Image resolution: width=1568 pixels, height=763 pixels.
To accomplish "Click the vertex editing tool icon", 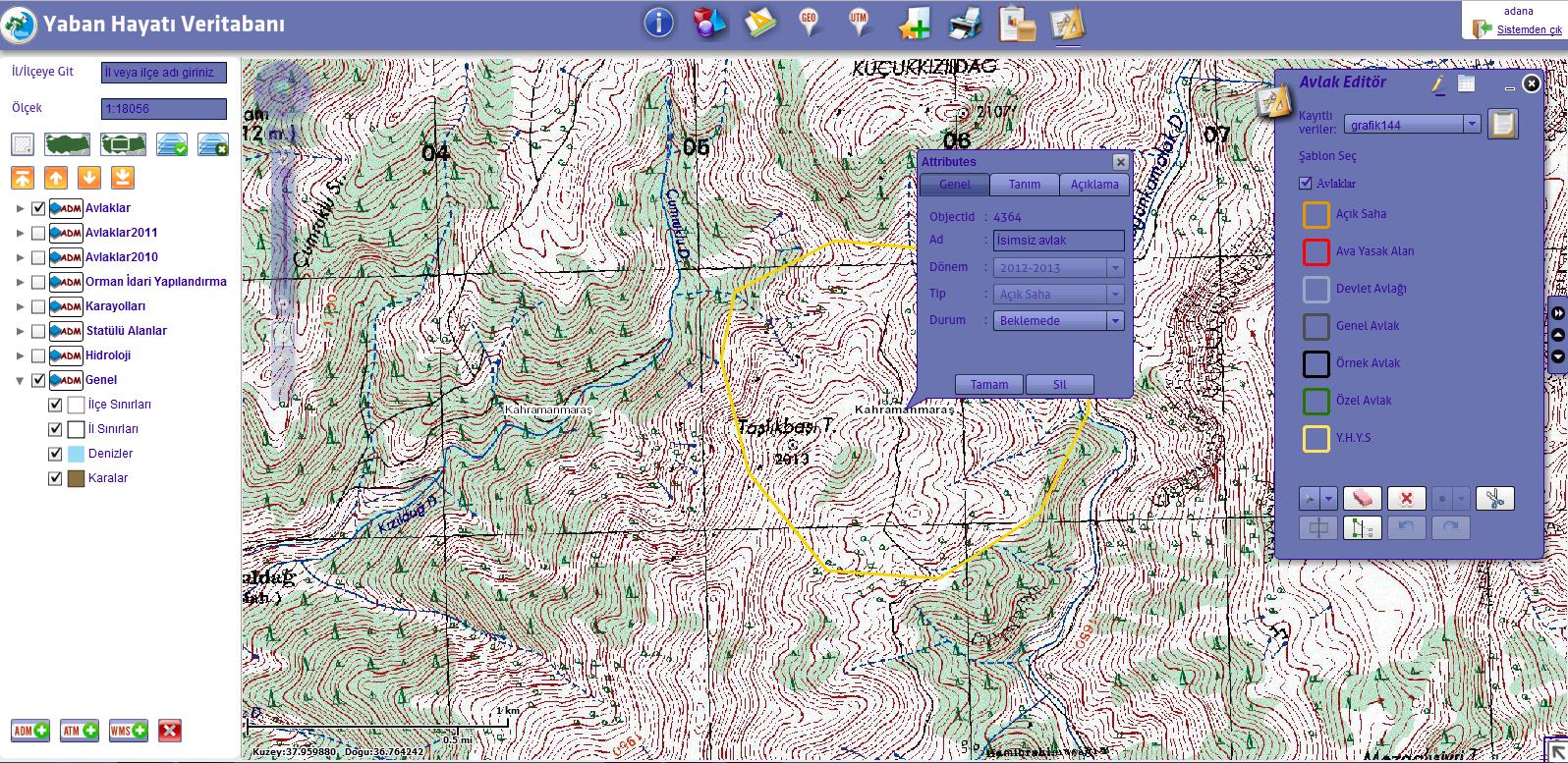I will pyautogui.click(x=1362, y=527).
